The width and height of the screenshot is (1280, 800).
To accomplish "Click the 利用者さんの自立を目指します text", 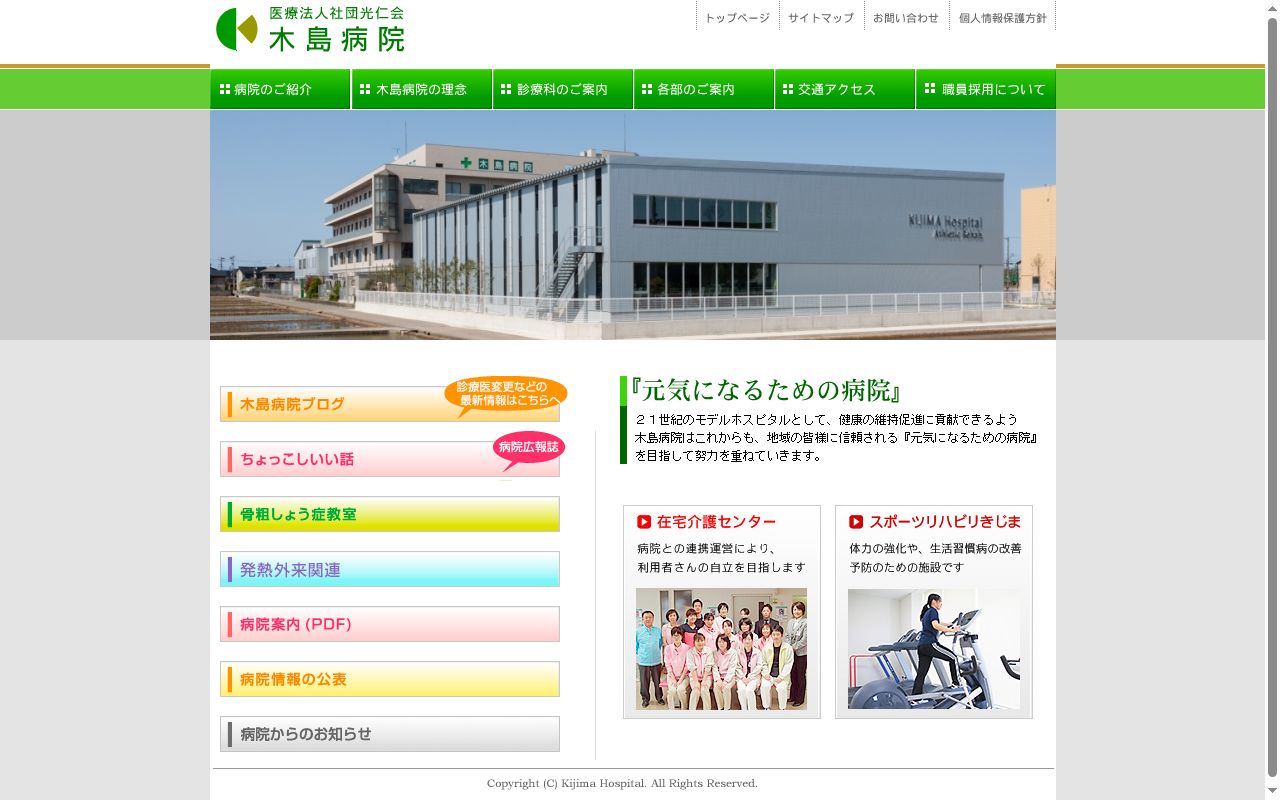I will [x=721, y=567].
